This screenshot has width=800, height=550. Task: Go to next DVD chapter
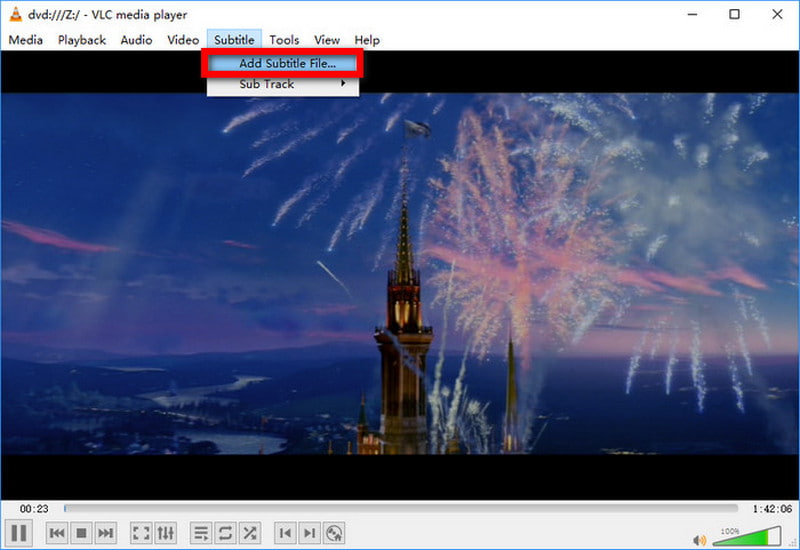[310, 533]
